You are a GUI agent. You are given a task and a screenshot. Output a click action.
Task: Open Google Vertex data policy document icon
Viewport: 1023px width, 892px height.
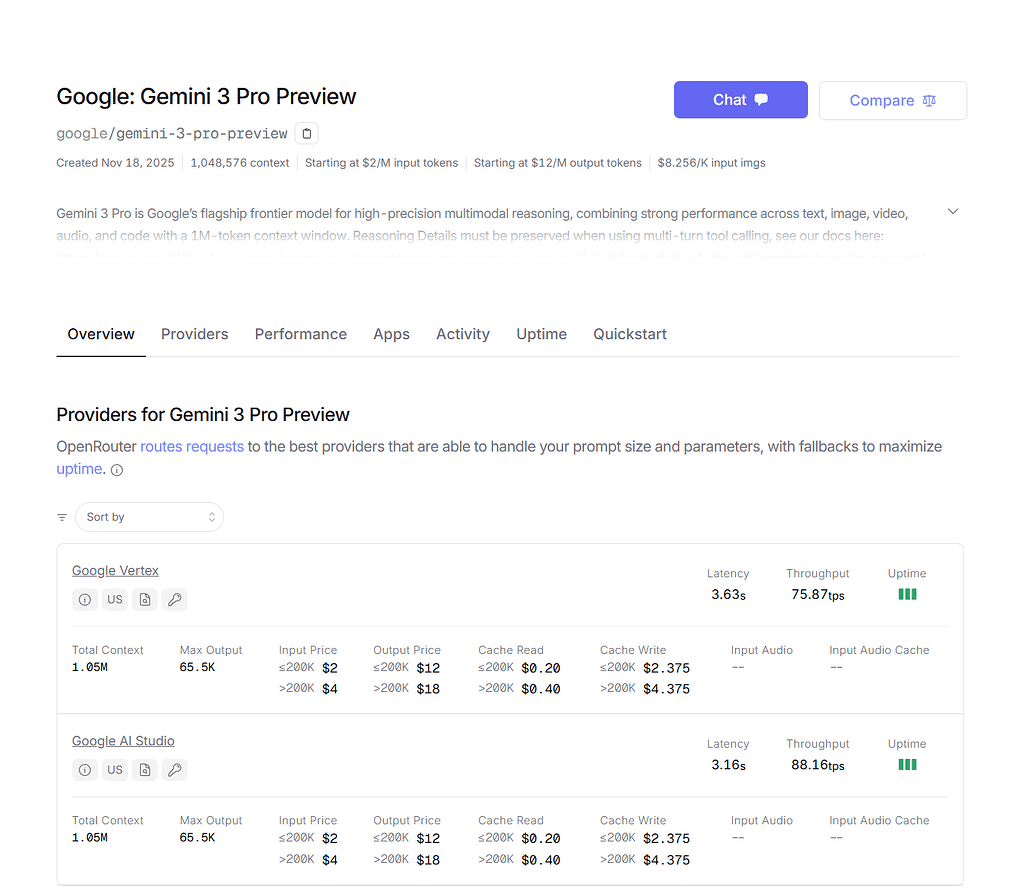click(x=145, y=600)
